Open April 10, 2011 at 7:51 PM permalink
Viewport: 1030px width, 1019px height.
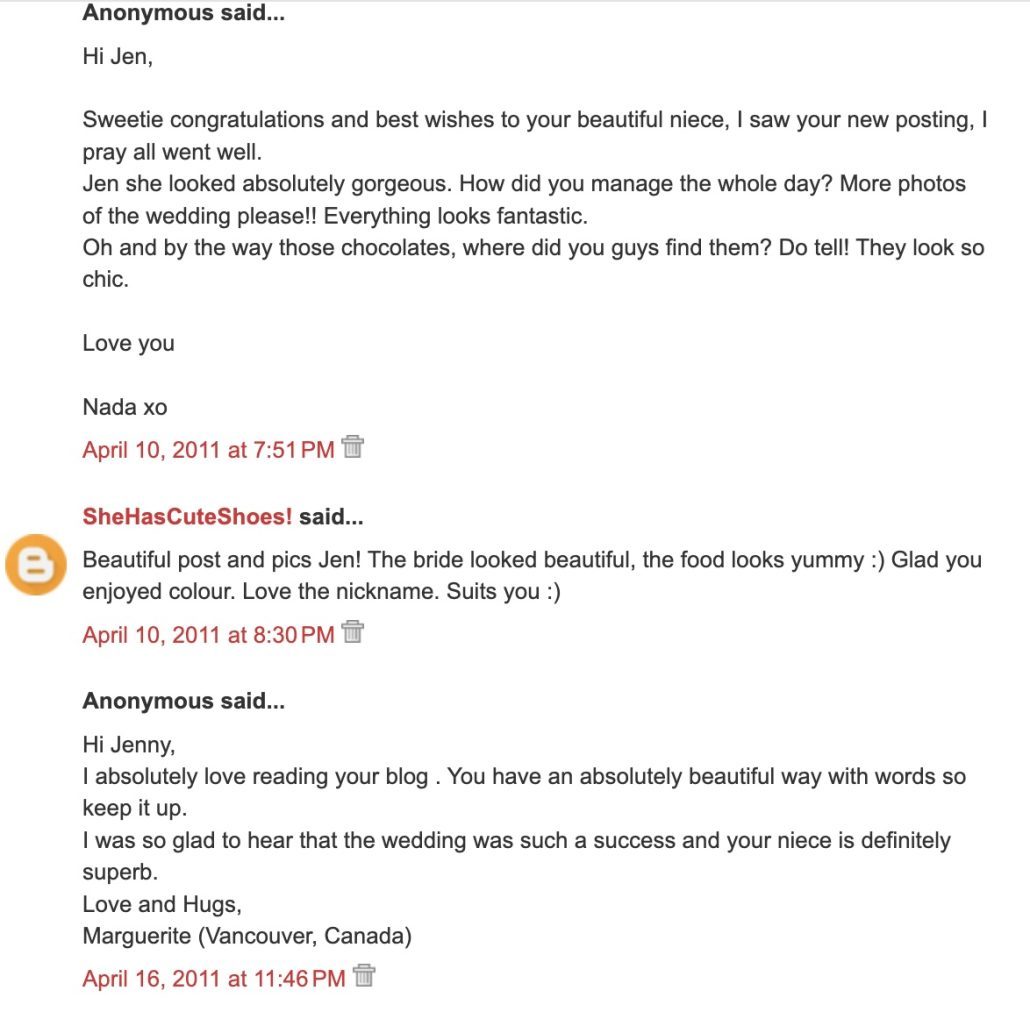pos(208,450)
